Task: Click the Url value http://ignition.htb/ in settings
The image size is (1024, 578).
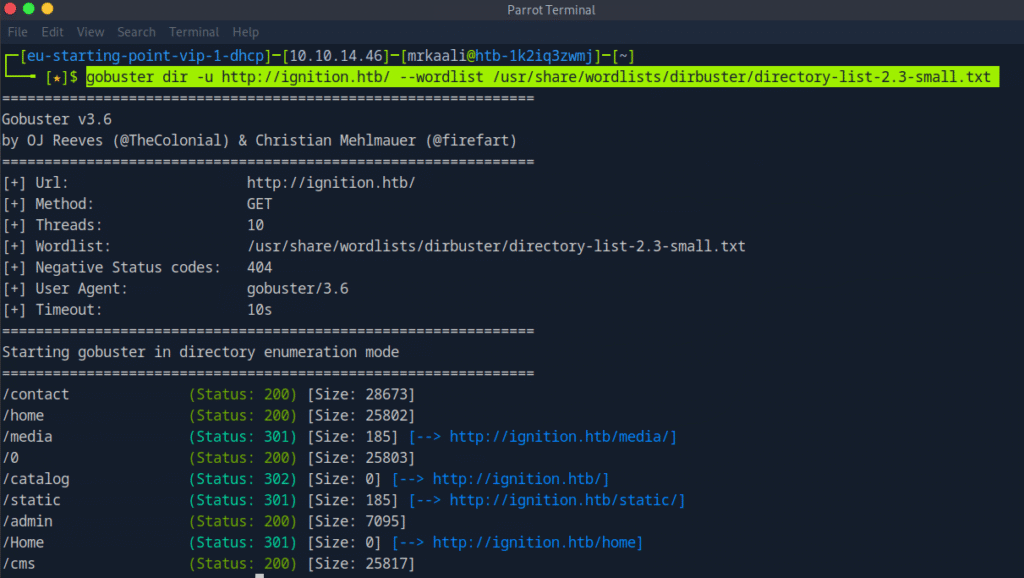Action: pyautogui.click(x=330, y=183)
